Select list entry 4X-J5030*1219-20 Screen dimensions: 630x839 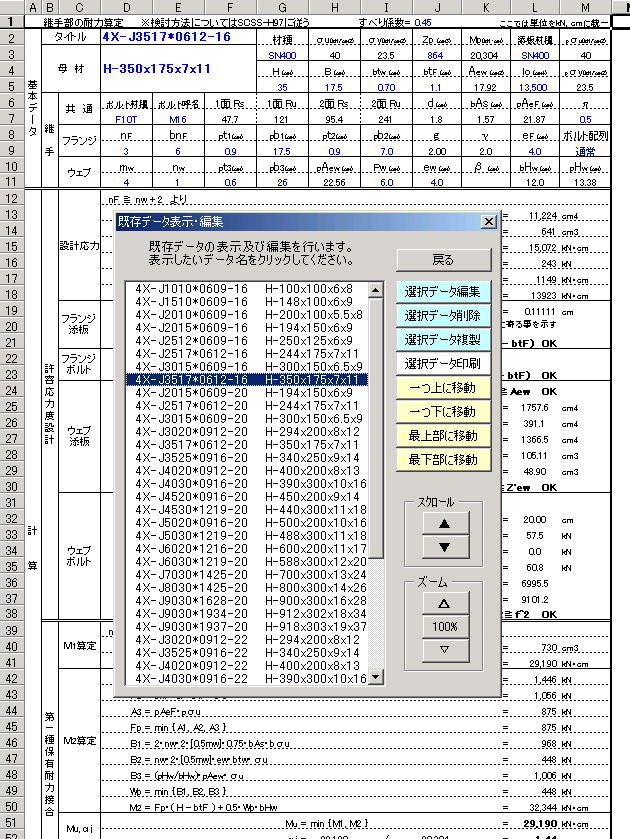(247, 536)
